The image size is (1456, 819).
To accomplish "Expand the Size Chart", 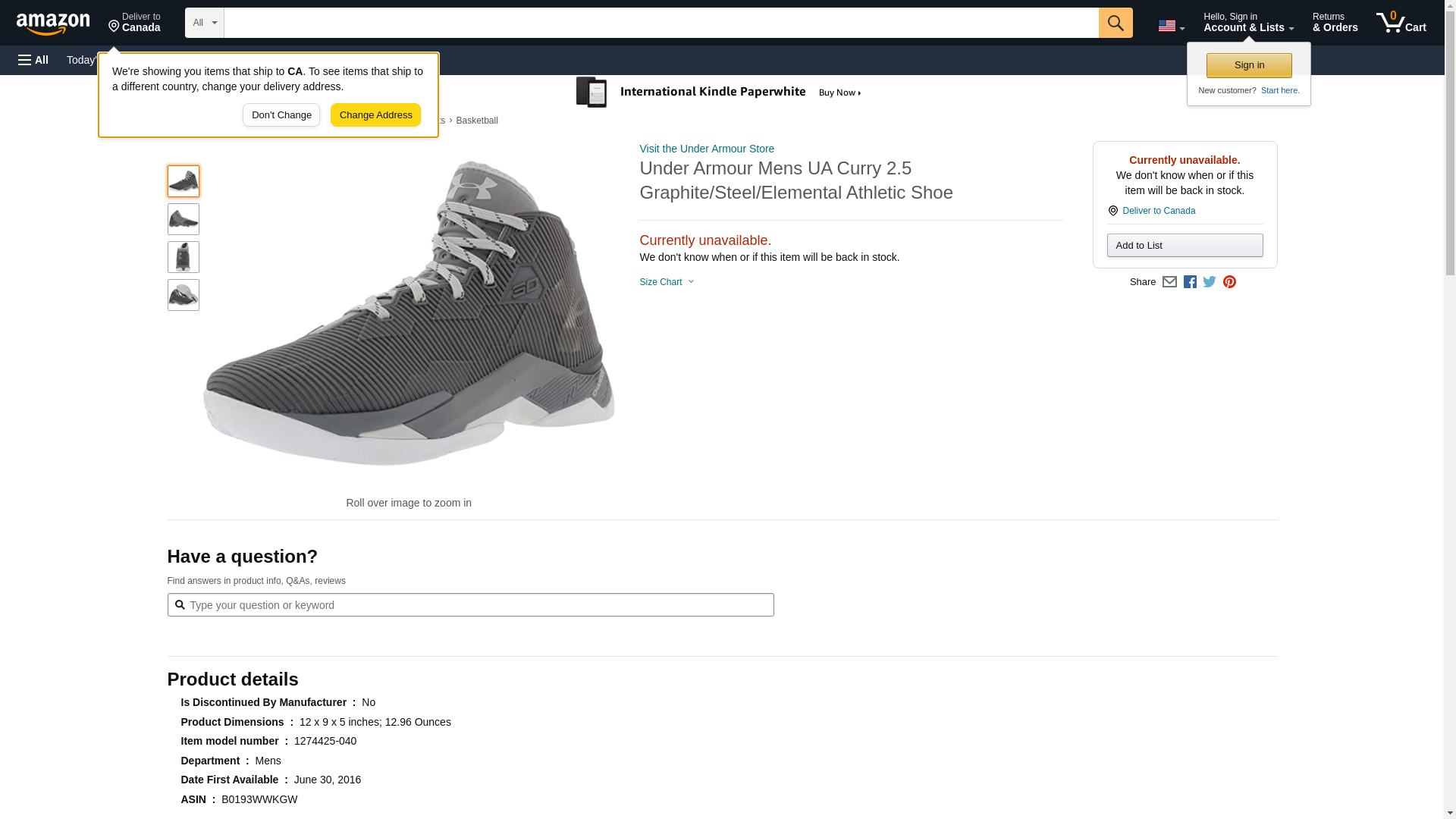I will 667,282.
